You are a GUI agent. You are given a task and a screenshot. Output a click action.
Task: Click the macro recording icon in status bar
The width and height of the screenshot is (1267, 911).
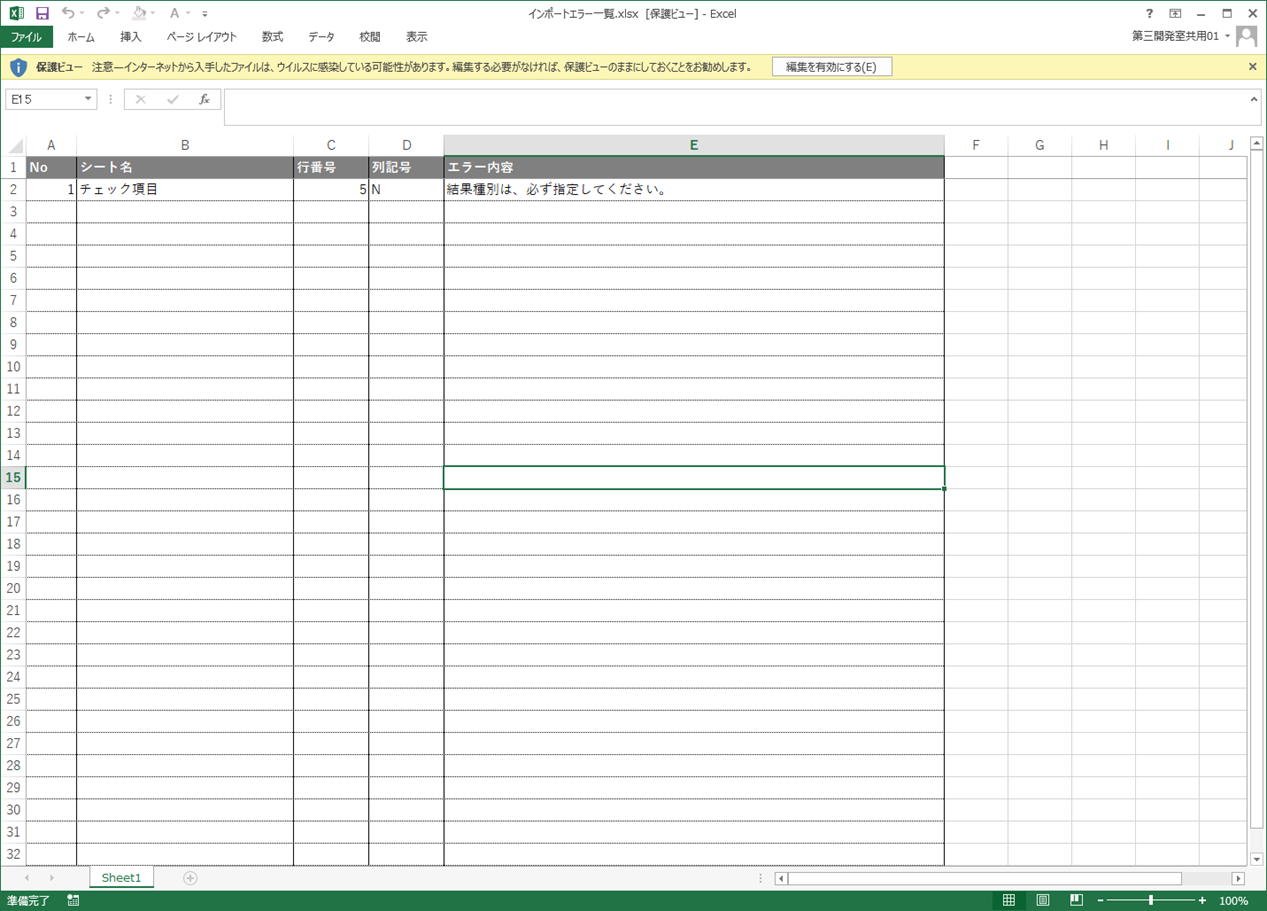point(73,901)
